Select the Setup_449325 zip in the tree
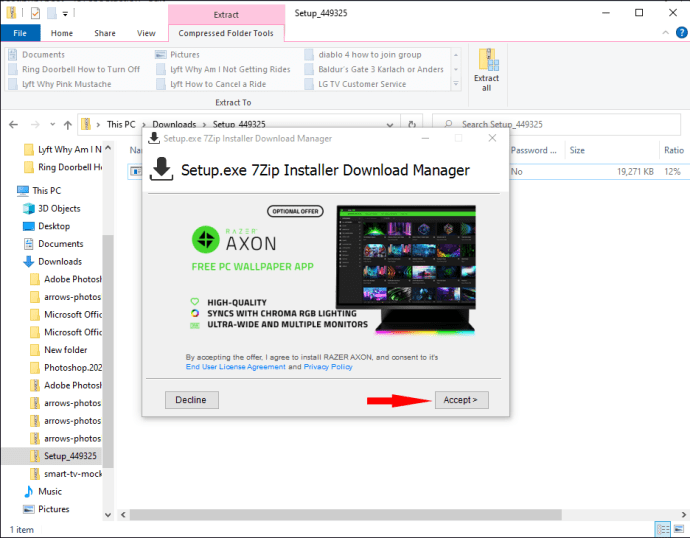Viewport: 690px width, 538px height. point(63,456)
